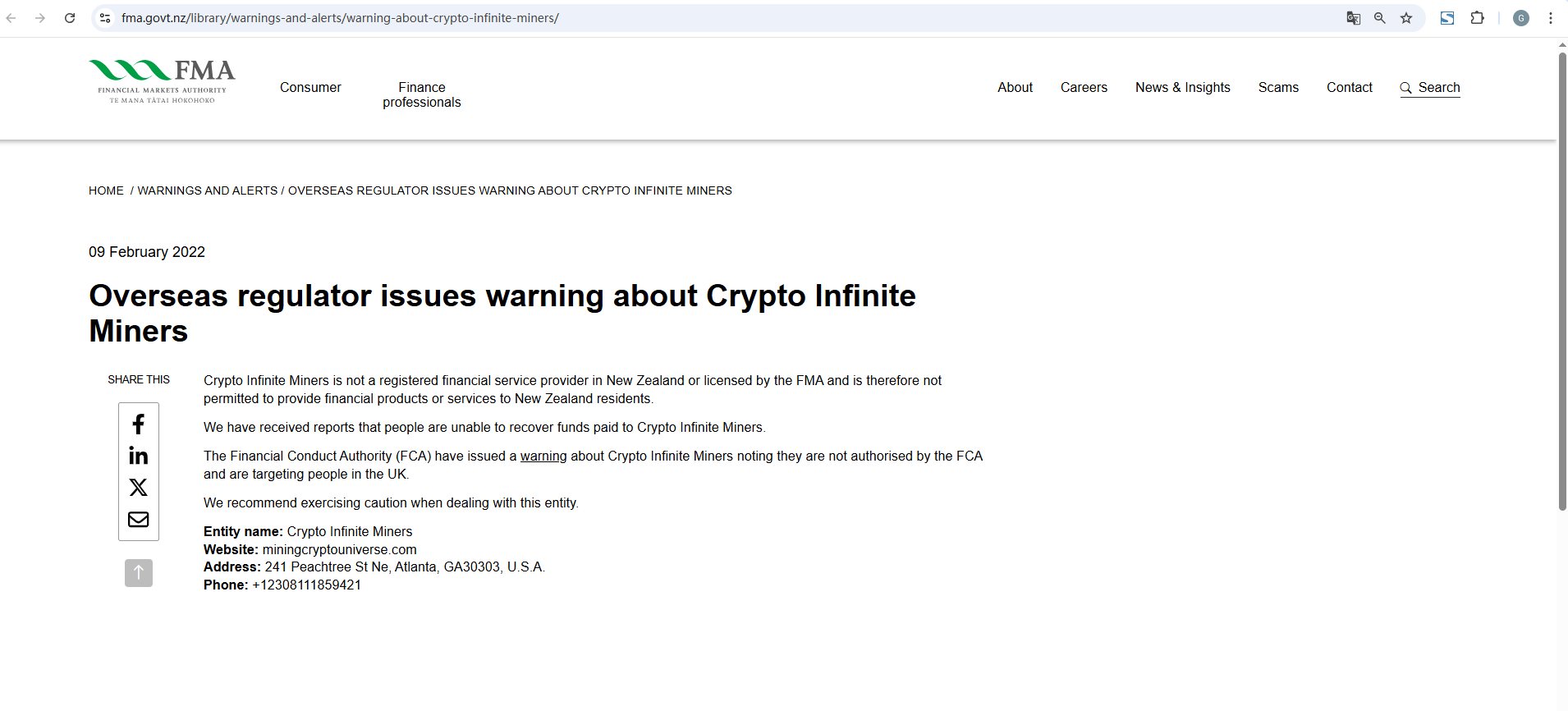This screenshot has width=1568, height=711.
Task: Share article on X
Action: 138,488
